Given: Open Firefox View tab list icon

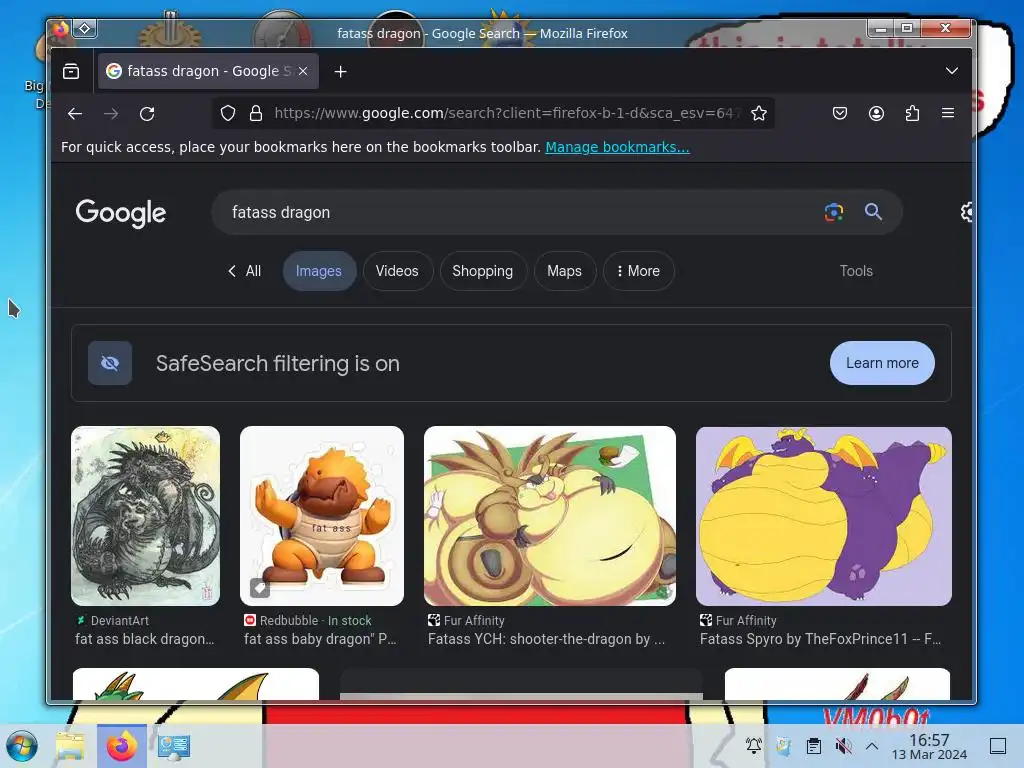Looking at the screenshot, I should (x=71, y=71).
